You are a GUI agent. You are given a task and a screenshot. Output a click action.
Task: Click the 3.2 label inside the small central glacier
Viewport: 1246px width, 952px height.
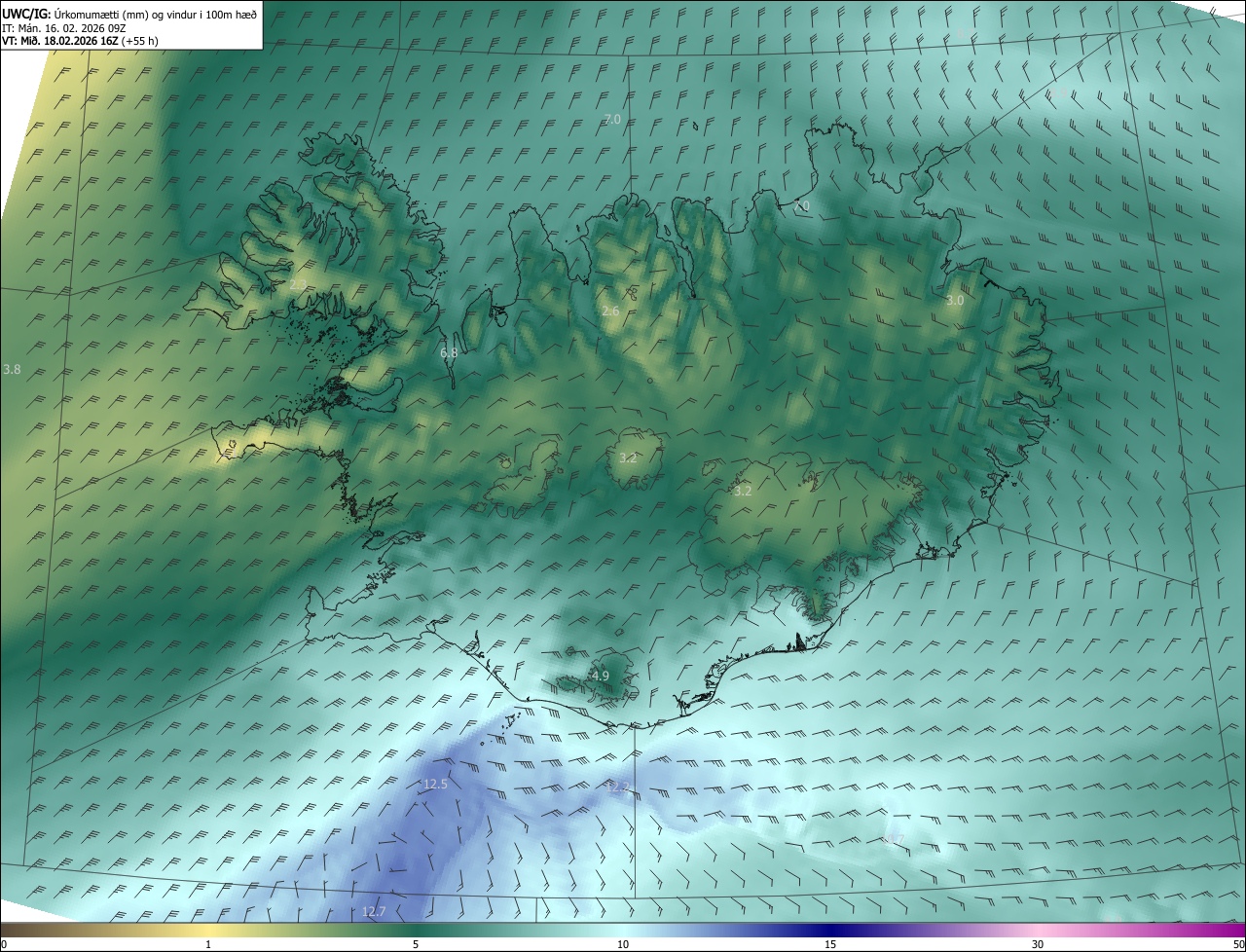628,458
